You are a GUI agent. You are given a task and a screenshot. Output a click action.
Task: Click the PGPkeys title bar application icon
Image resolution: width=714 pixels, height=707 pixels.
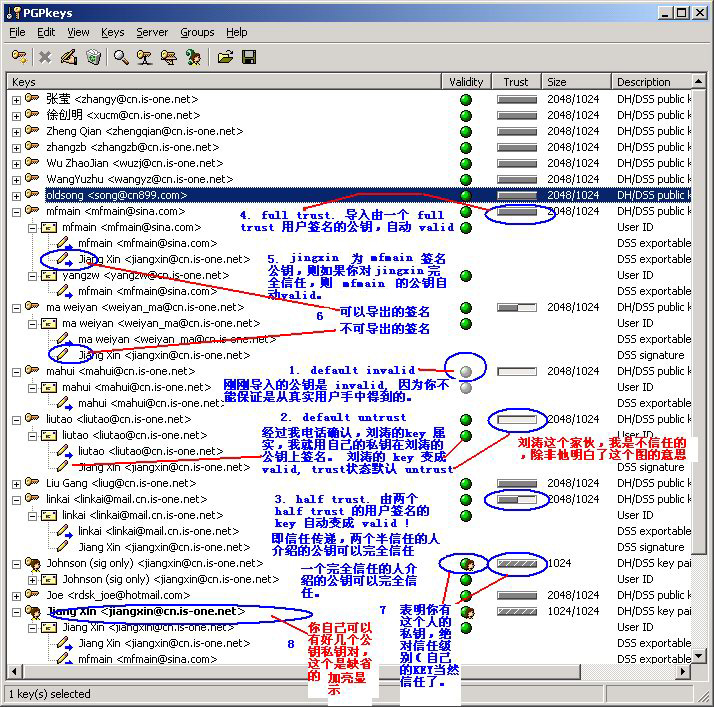[14, 13]
